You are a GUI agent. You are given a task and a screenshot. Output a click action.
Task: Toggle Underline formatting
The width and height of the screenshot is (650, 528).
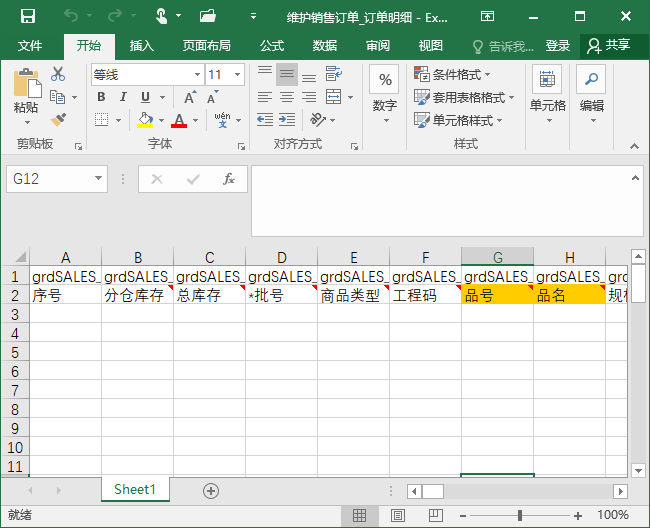point(145,97)
